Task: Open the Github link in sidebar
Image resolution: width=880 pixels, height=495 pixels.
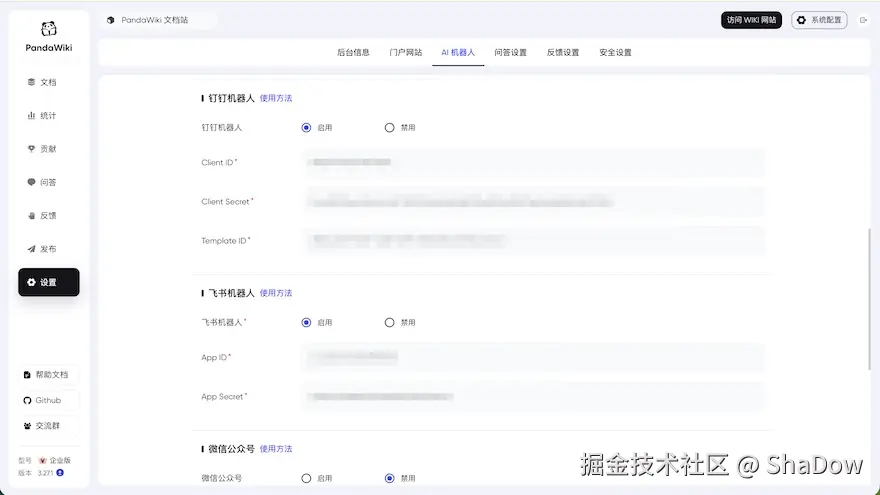Action: coord(49,400)
